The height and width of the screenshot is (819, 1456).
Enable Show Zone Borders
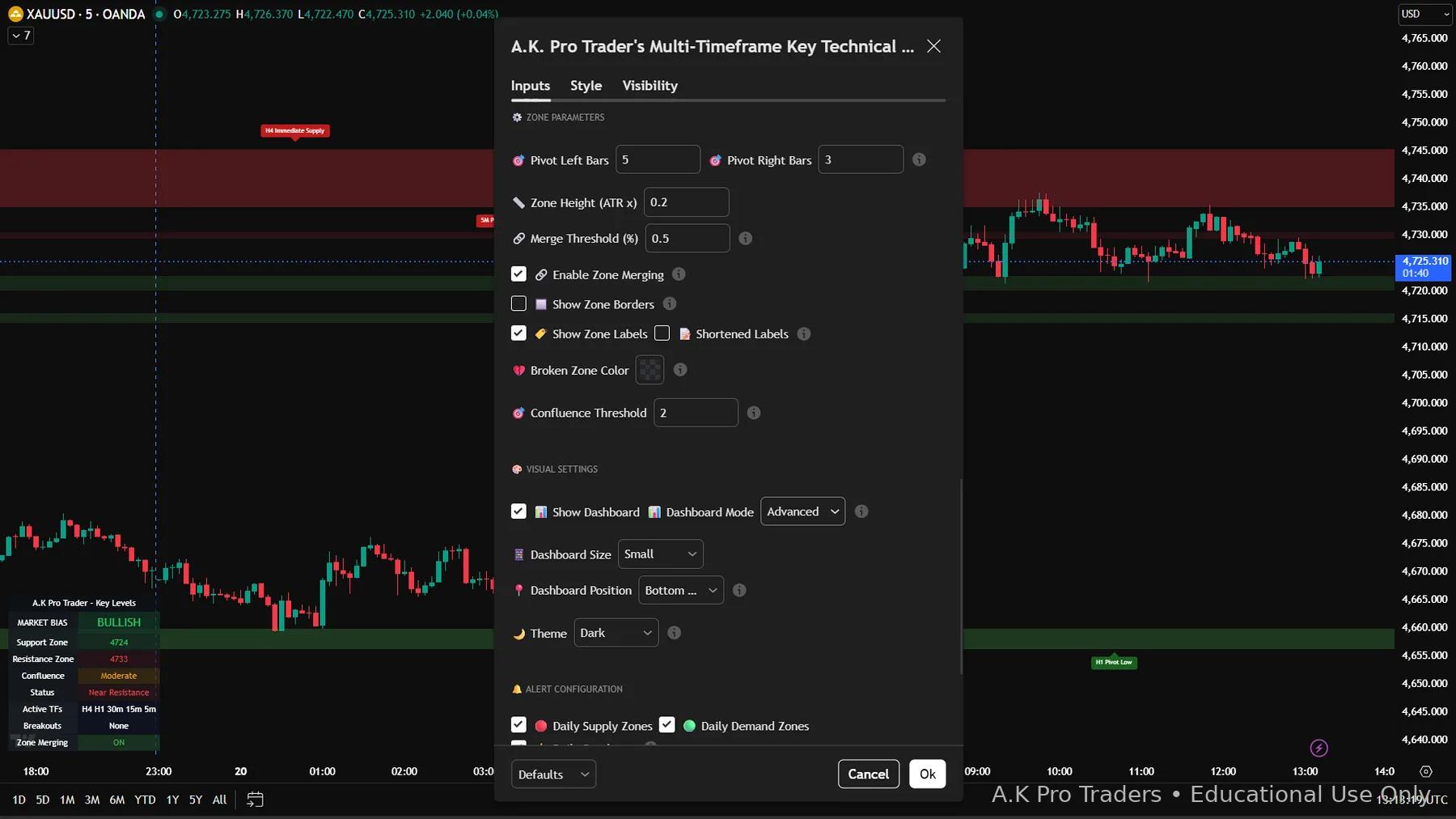point(518,303)
